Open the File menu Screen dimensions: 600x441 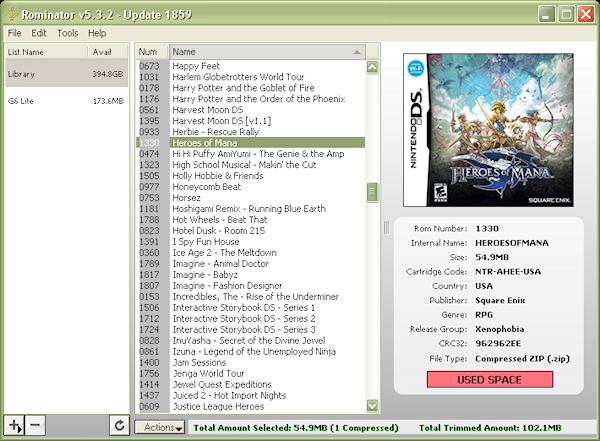point(15,33)
